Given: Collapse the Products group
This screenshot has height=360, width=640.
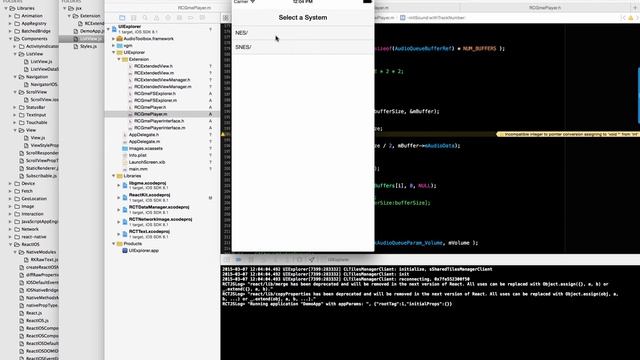Looking at the screenshot, I should point(114,244).
